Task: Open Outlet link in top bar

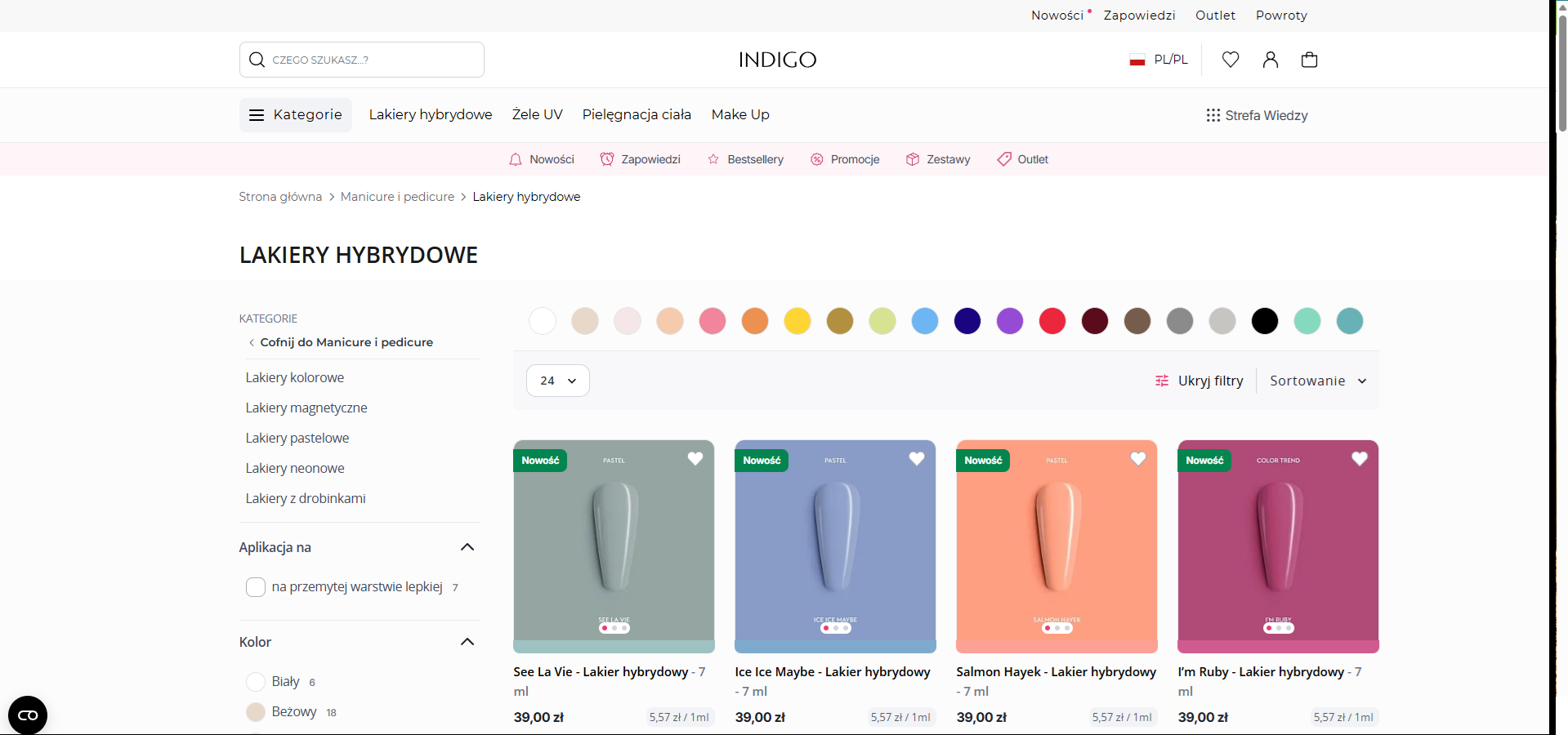Action: (x=1216, y=16)
